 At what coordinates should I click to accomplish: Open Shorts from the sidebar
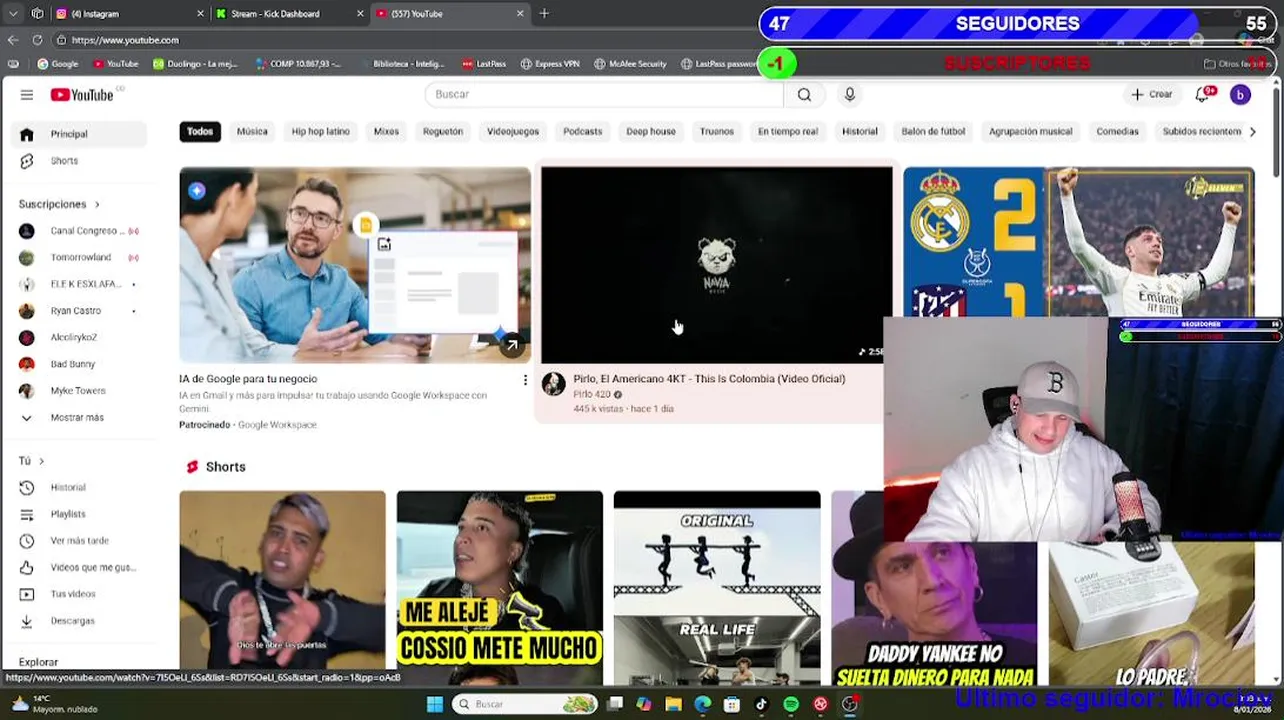pyautogui.click(x=80, y=161)
